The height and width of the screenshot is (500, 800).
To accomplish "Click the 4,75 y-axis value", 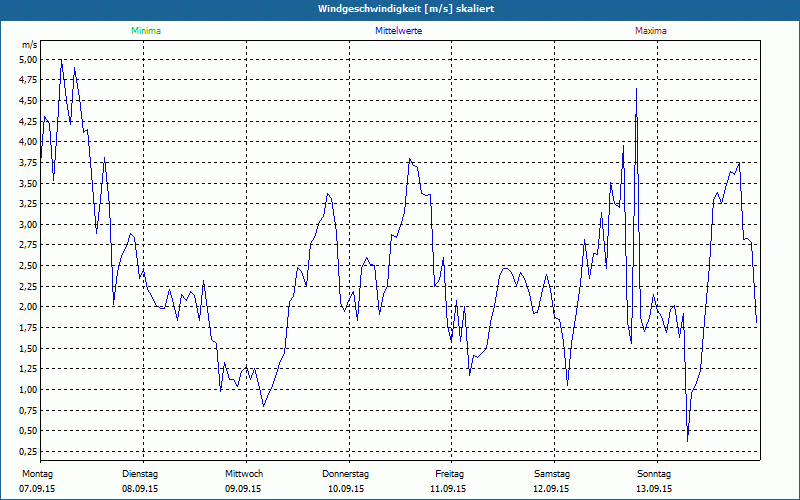I will [x=29, y=80].
